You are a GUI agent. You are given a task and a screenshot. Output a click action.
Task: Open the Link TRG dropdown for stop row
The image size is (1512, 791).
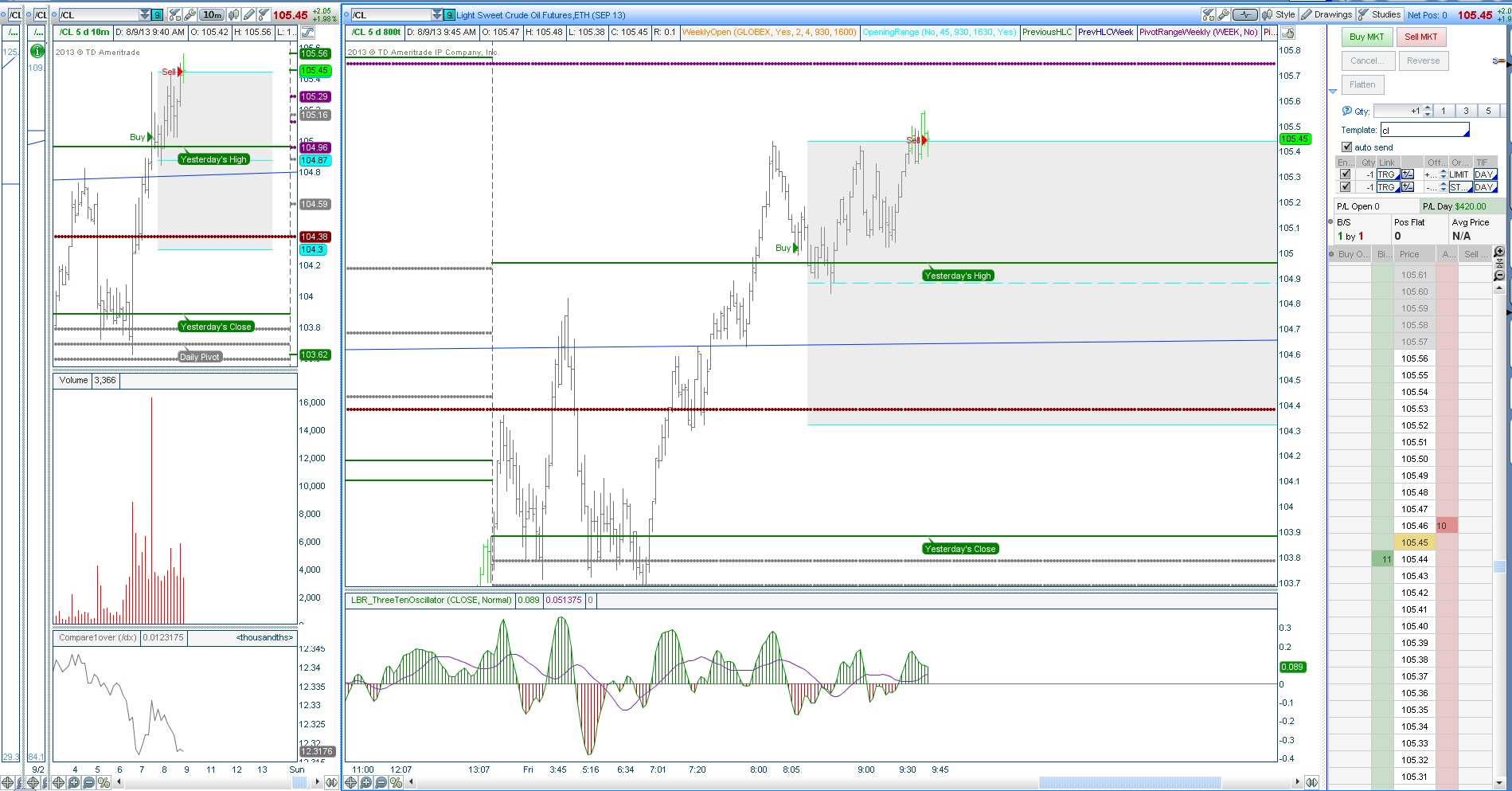1388,187
